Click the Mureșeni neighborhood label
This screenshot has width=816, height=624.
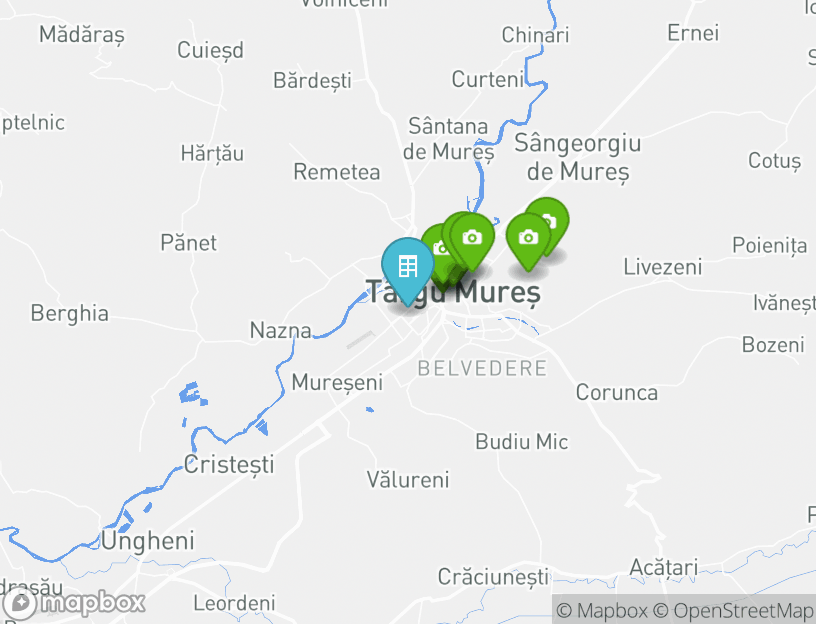[x=337, y=383]
